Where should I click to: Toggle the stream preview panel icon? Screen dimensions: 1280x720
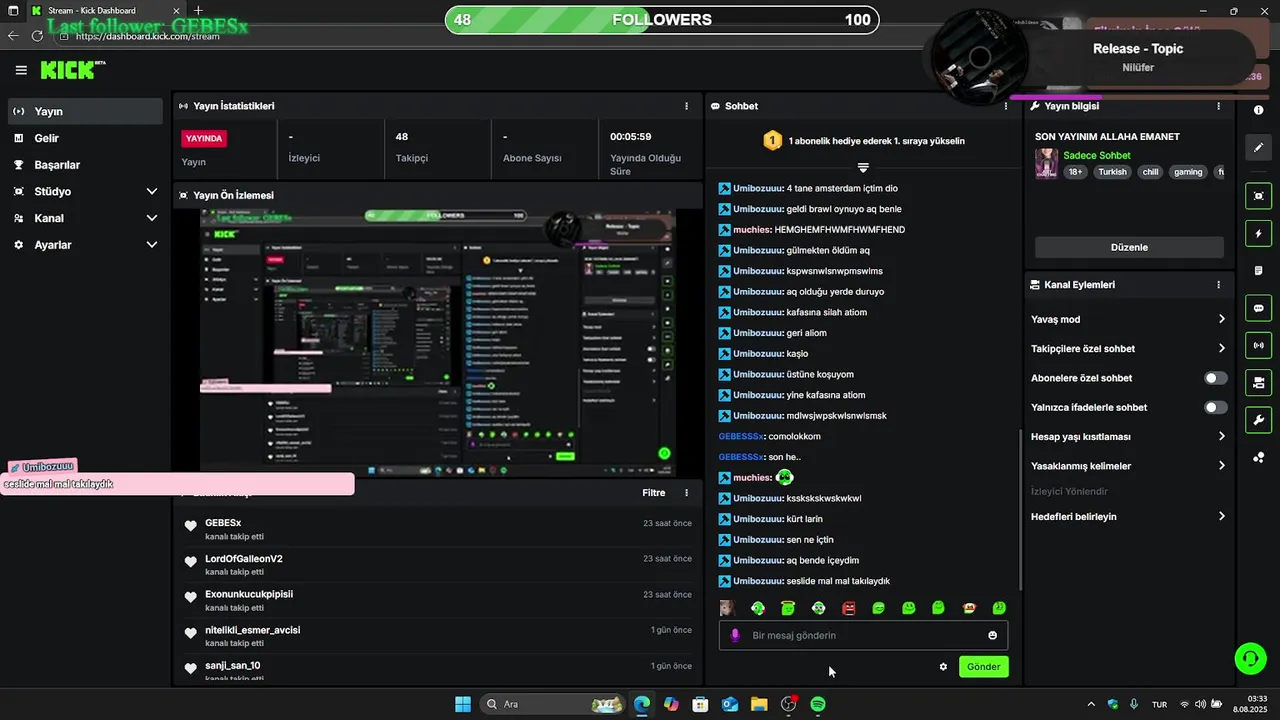pos(1258,196)
